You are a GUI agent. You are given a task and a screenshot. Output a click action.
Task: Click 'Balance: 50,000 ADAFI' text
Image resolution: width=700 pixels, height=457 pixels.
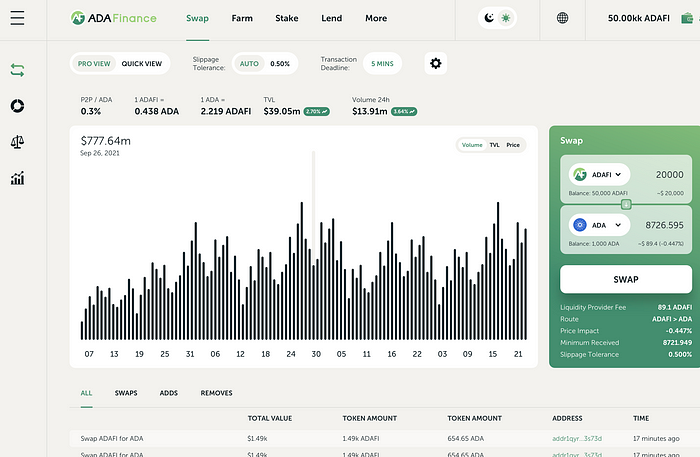click(x=598, y=193)
